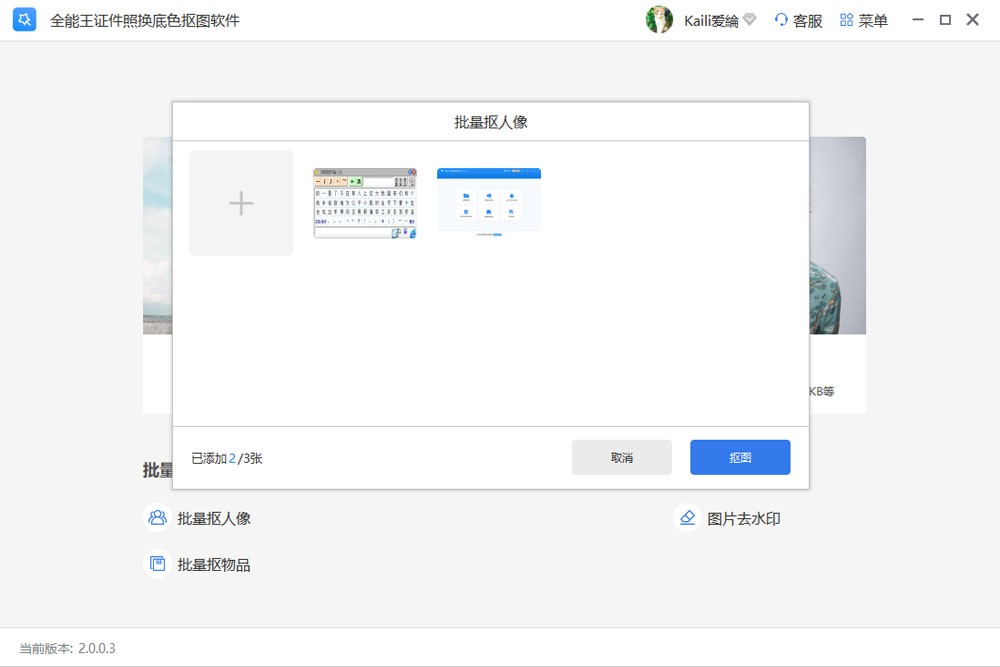Click the 图片去水印 eraser icon
Viewport: 1000px width, 667px height.
(x=687, y=518)
